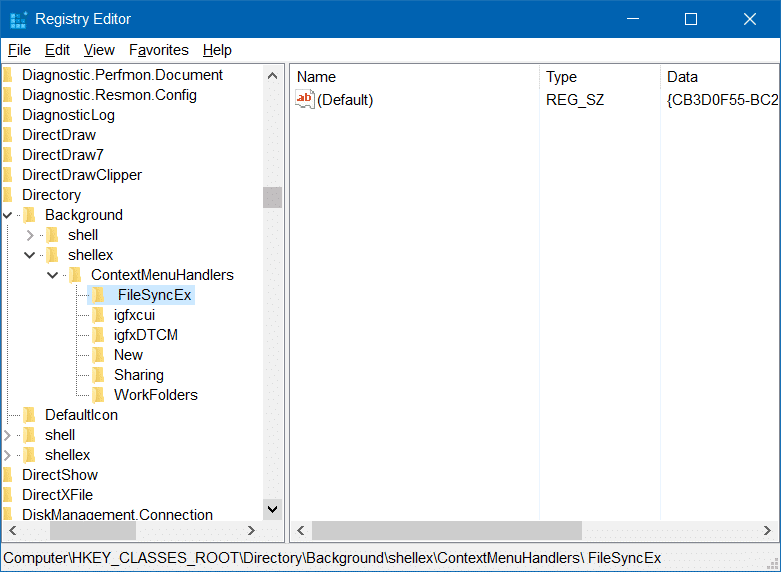
Task: Click folder icon of DiagnosticLog key
Action: (x=7, y=115)
